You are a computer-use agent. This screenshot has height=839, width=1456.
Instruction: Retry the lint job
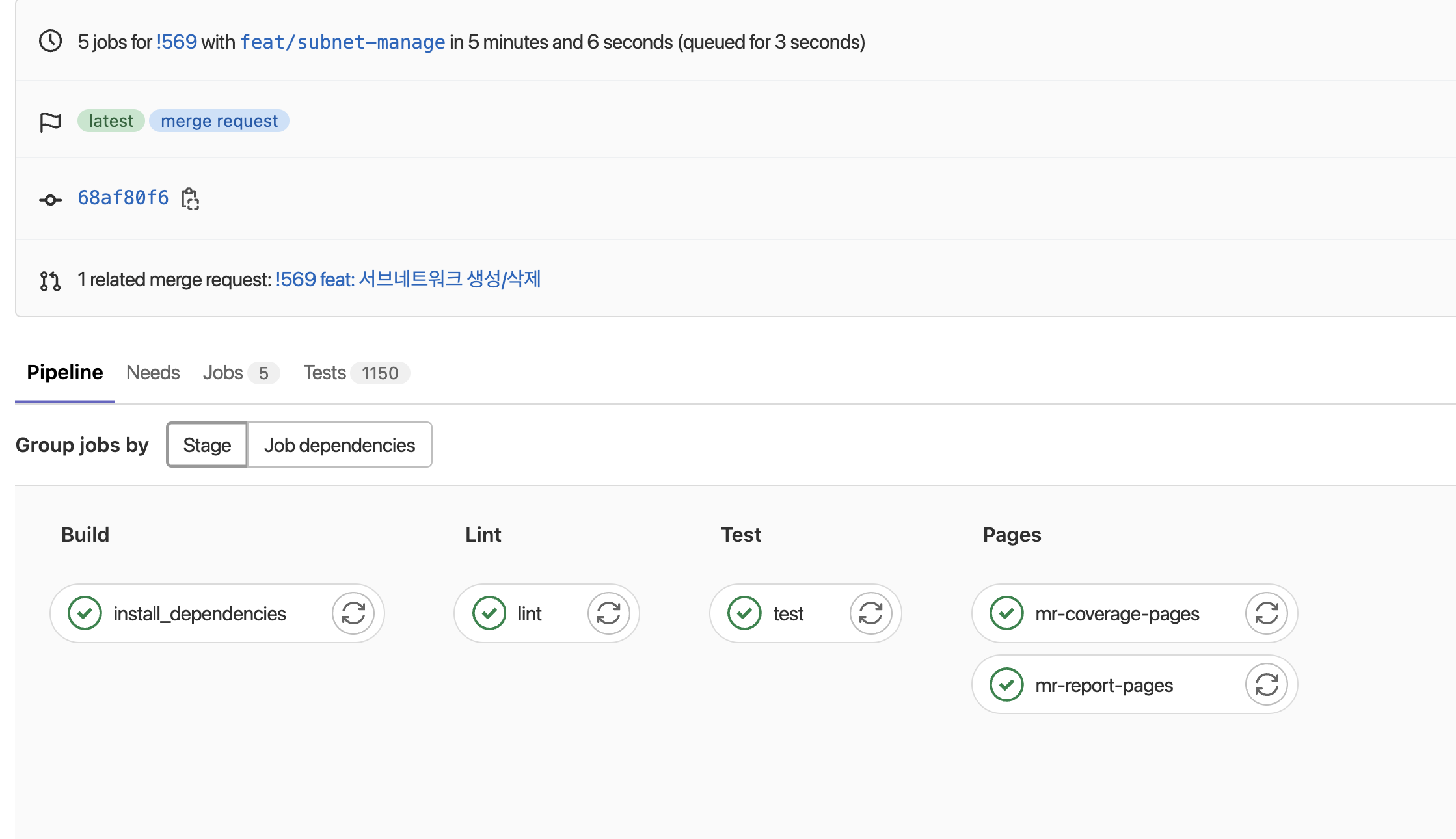[x=608, y=613]
